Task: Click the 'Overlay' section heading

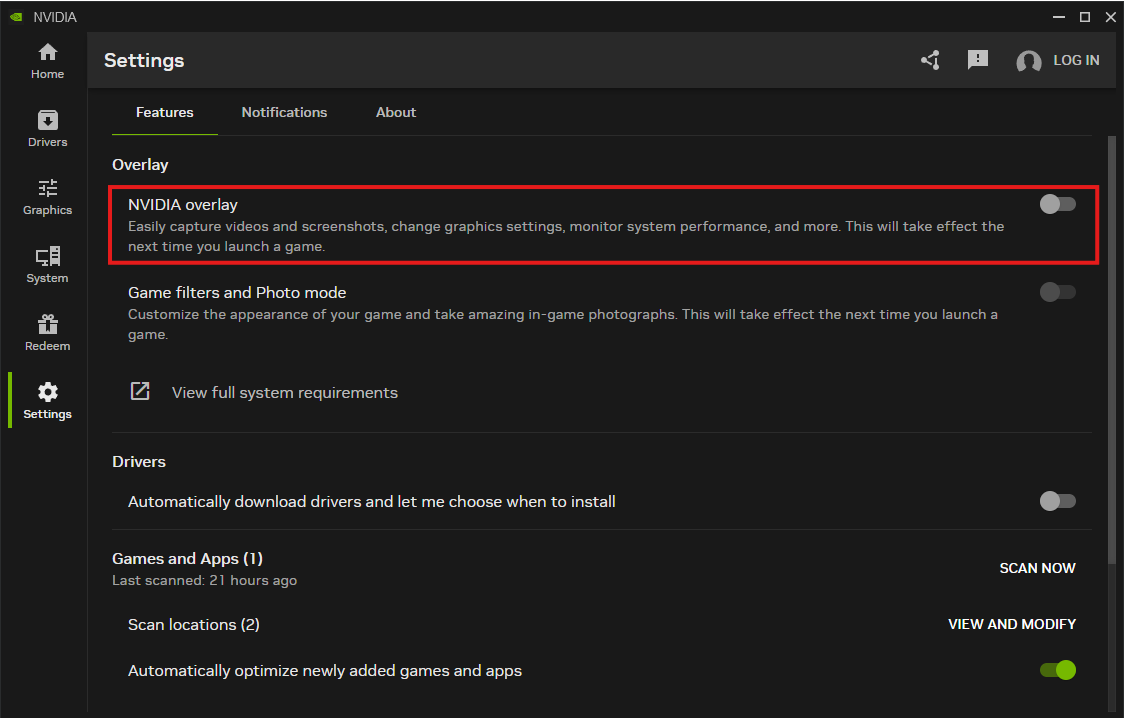Action: click(x=140, y=165)
